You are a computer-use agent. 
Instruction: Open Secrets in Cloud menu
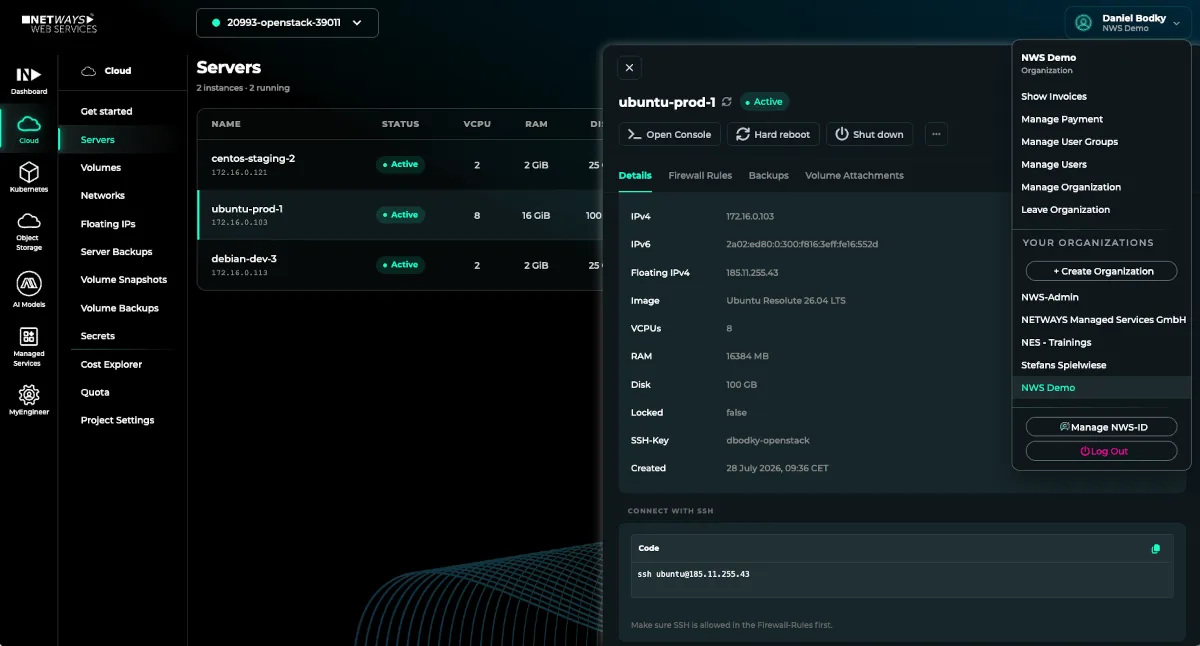(98, 336)
